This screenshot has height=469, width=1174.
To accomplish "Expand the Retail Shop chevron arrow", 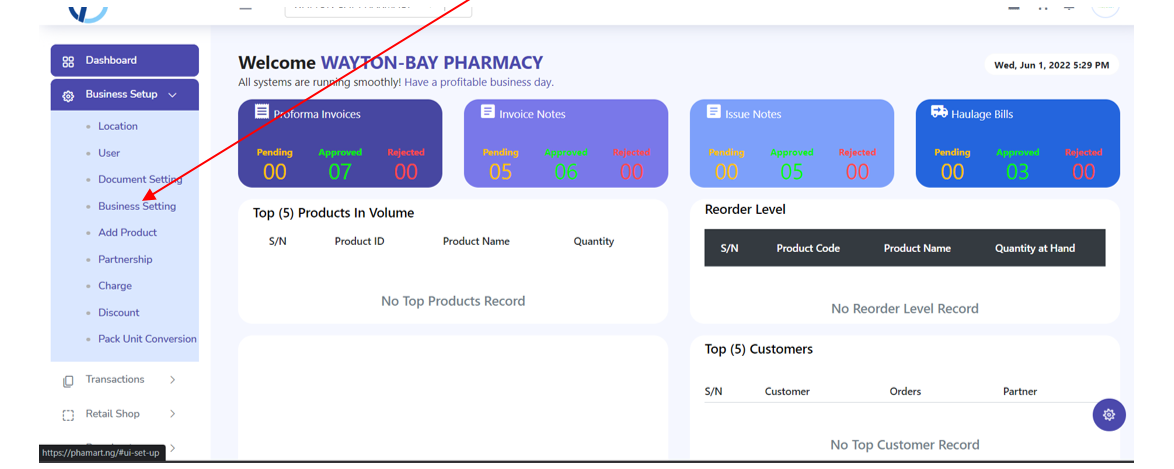I will 172,414.
